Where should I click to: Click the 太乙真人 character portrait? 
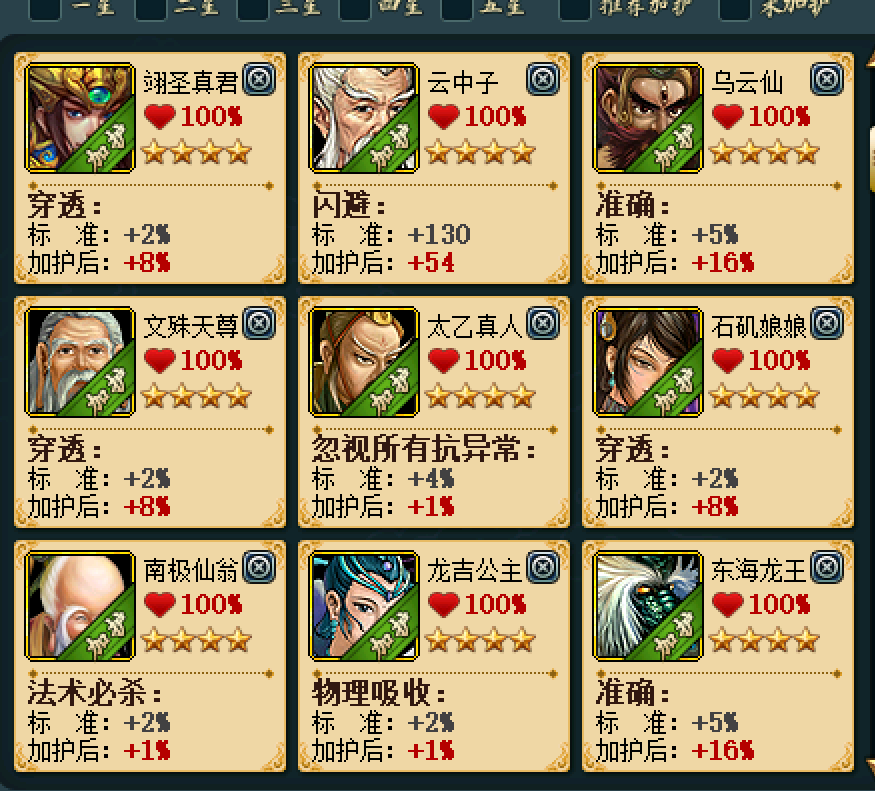click(x=364, y=362)
